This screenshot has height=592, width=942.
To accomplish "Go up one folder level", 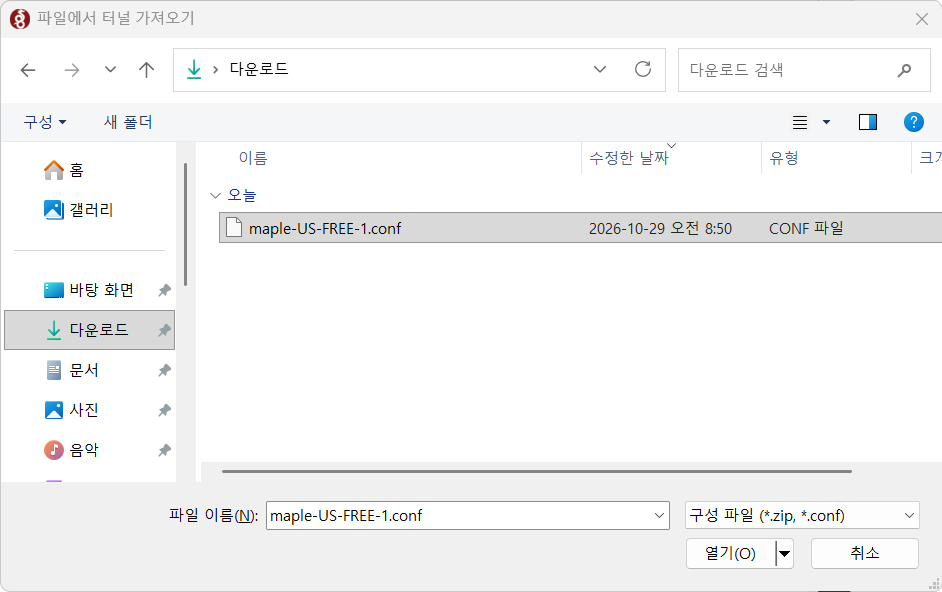I will click(146, 70).
